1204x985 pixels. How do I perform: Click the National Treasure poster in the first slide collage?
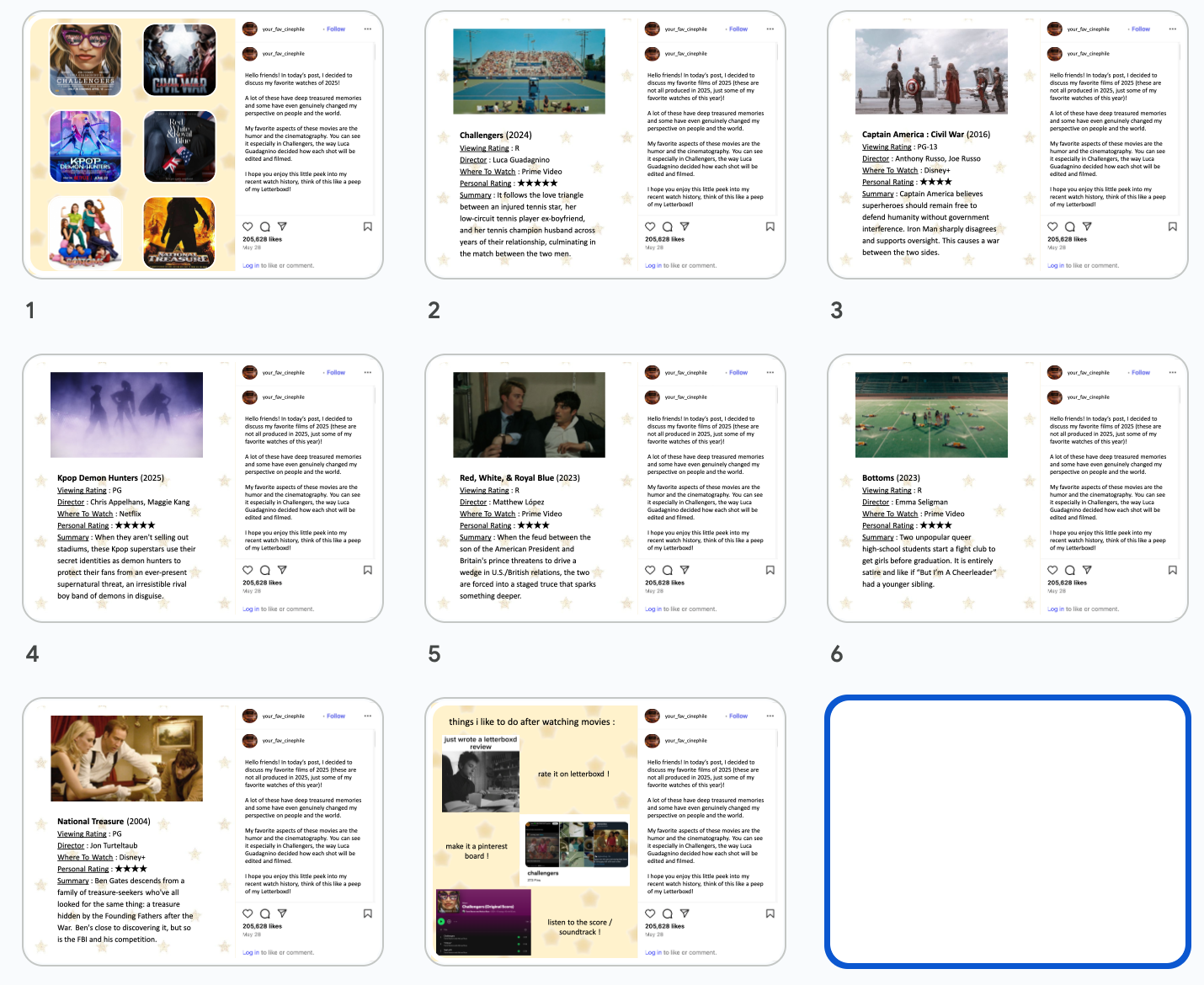179,233
